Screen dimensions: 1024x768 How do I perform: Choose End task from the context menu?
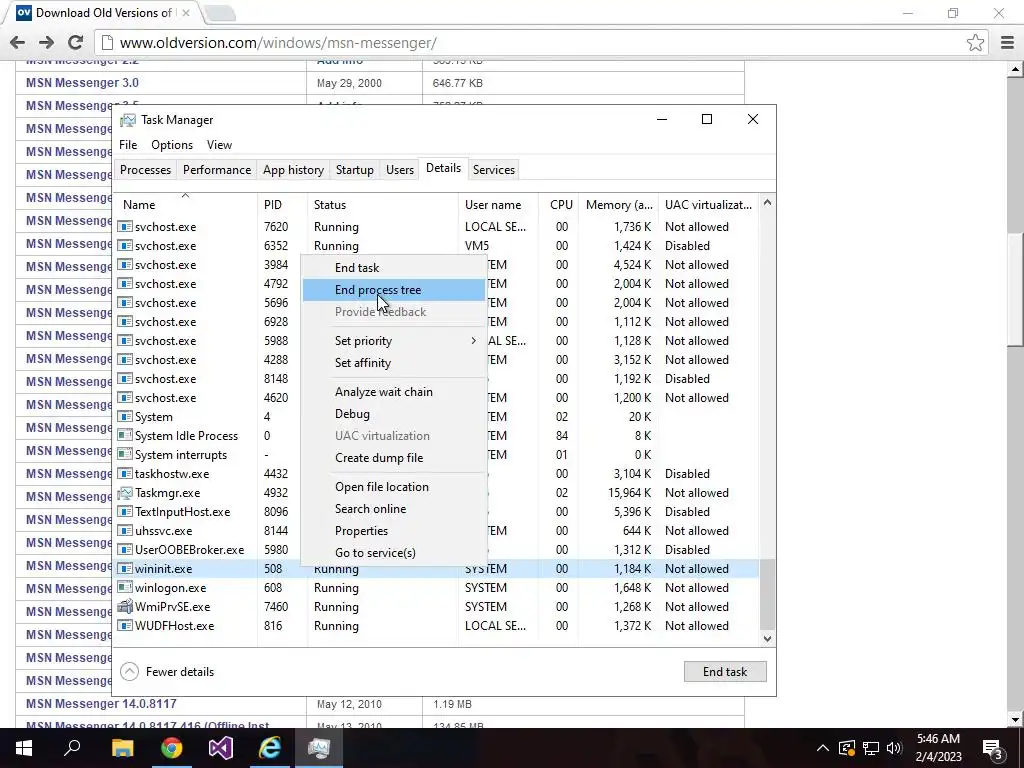pyautogui.click(x=394, y=268)
